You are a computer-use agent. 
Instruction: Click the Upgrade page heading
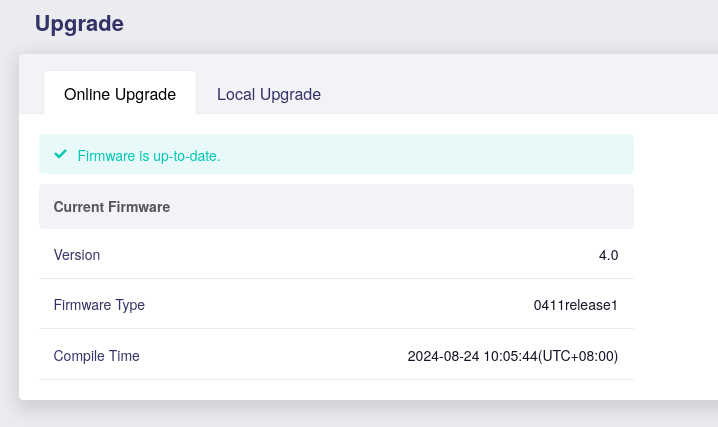coord(79,23)
